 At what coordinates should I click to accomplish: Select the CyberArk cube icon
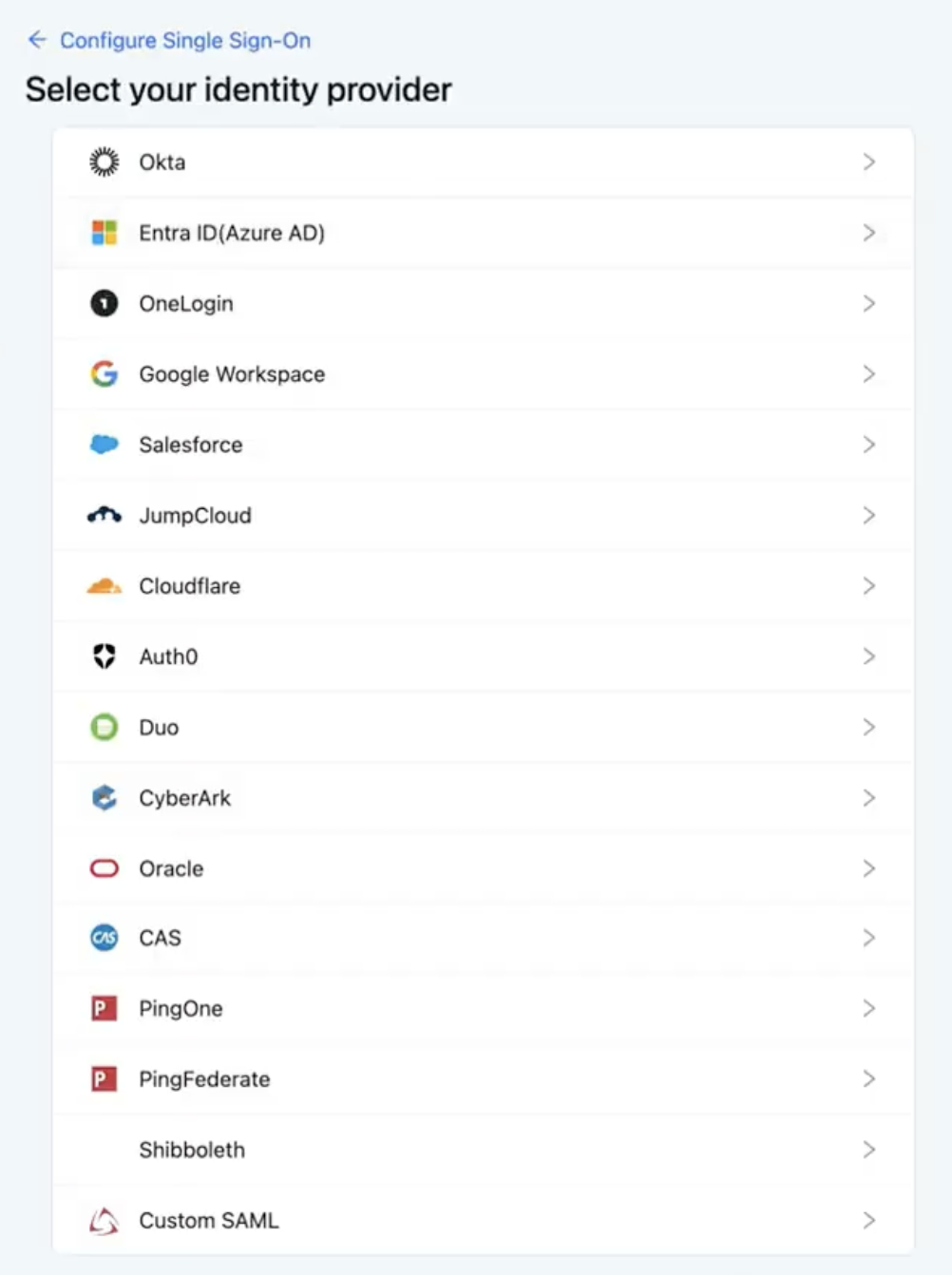[x=104, y=797]
